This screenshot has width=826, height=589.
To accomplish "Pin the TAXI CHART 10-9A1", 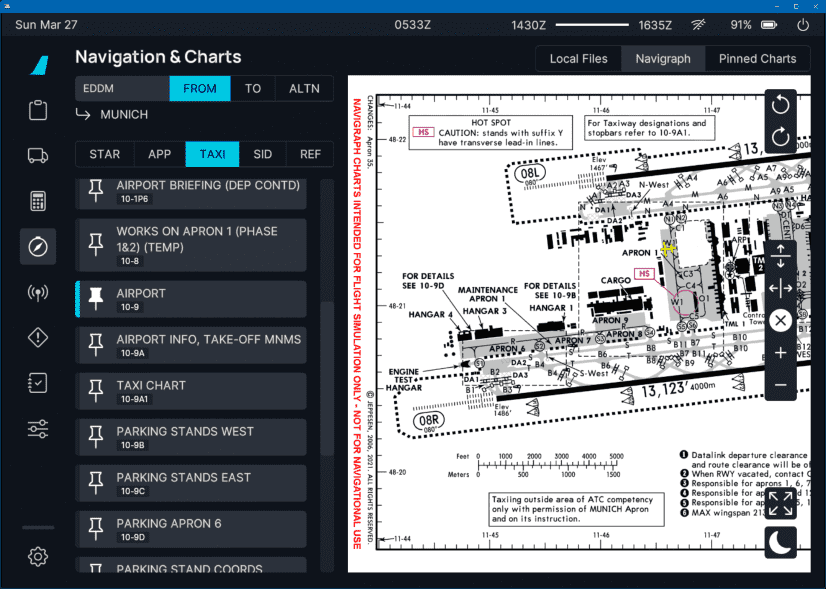I will click(x=94, y=391).
